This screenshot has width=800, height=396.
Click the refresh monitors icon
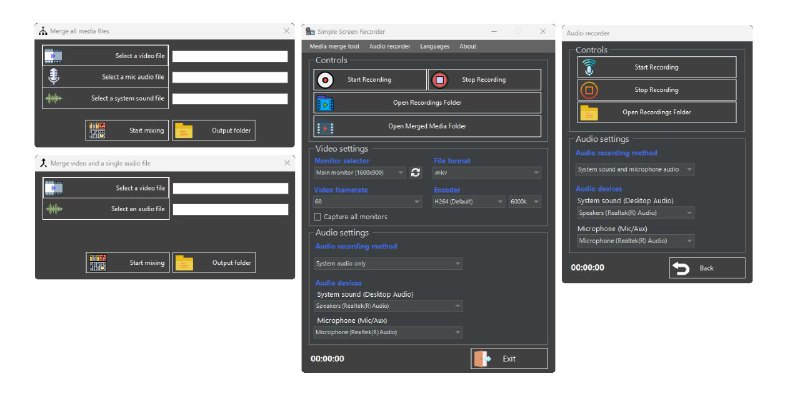point(415,172)
